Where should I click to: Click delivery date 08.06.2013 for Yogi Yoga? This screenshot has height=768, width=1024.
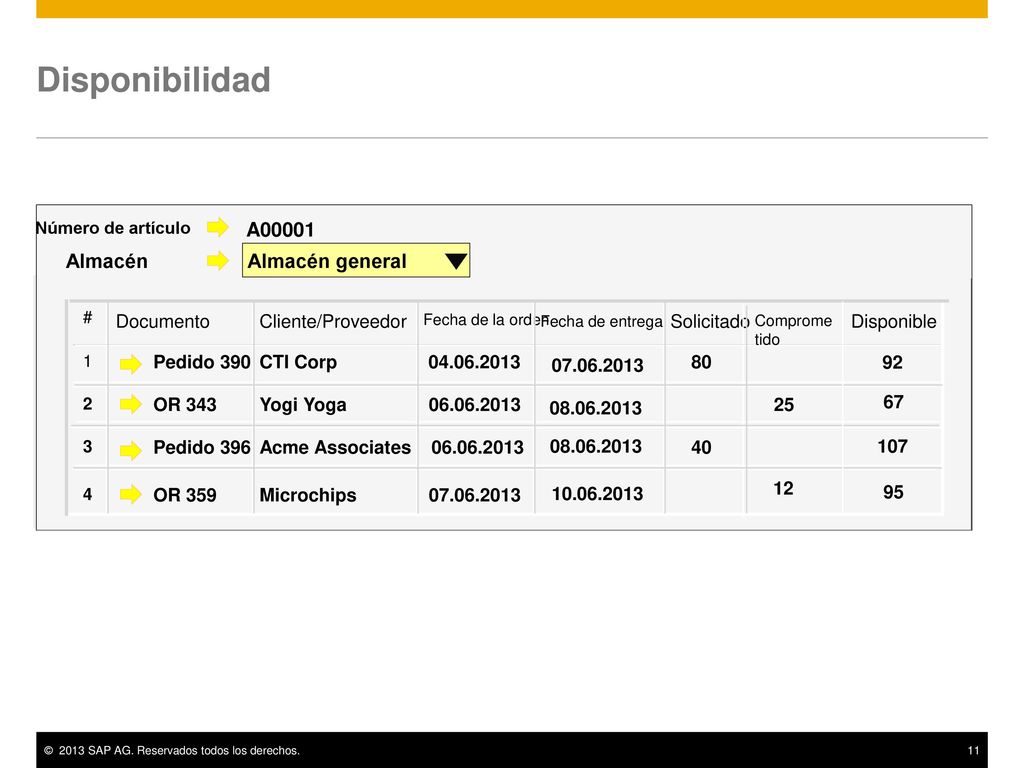coord(596,408)
